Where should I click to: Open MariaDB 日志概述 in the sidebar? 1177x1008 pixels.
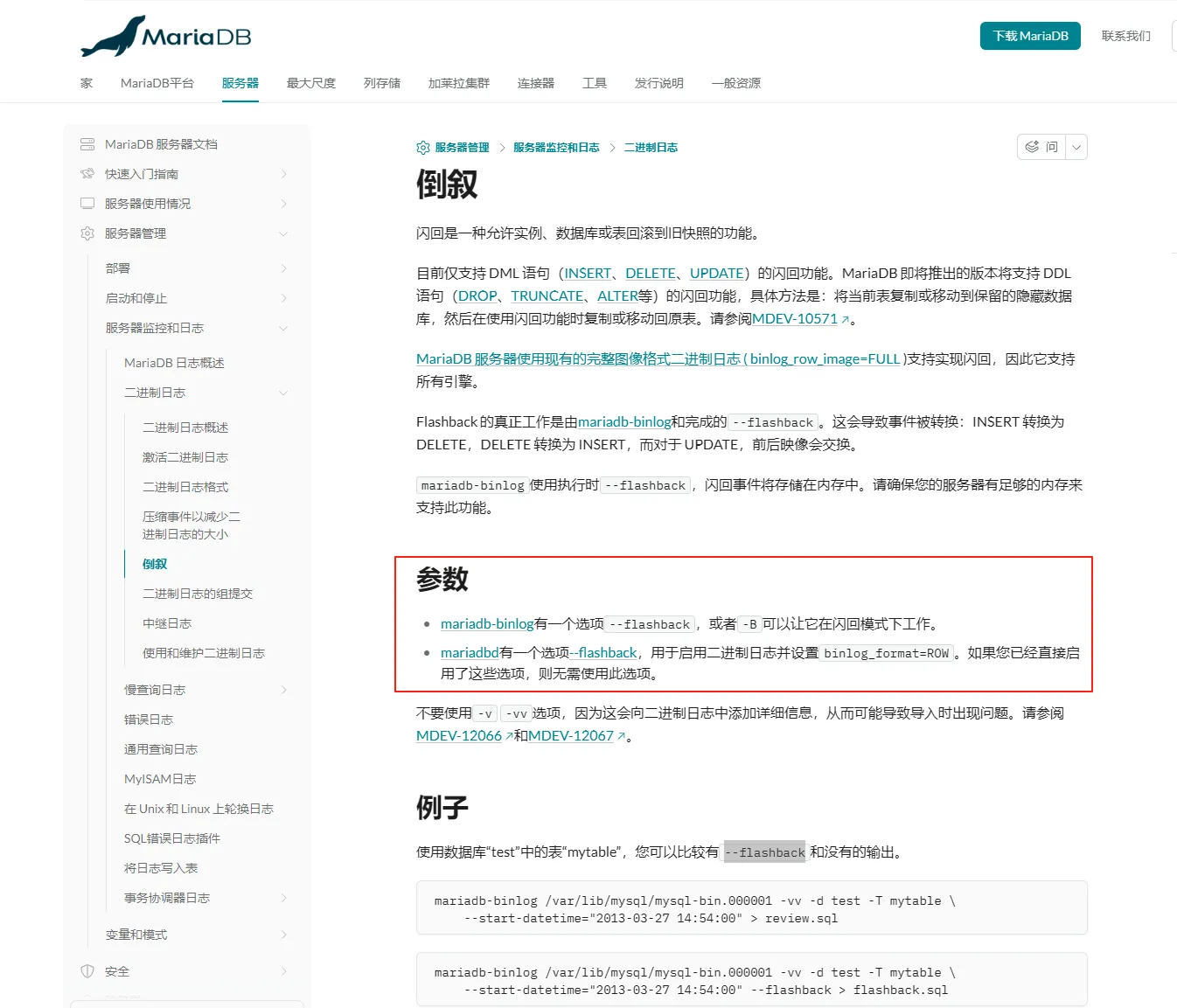[174, 363]
